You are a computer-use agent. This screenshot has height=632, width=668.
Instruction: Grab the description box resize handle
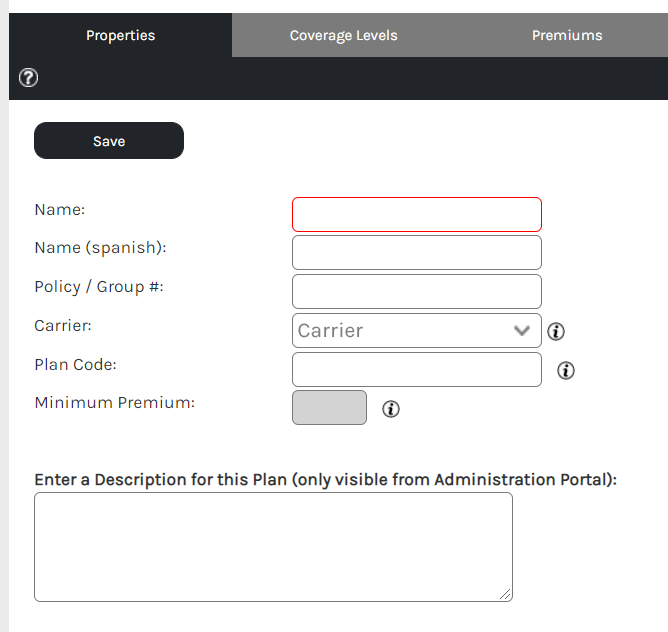[x=505, y=594]
